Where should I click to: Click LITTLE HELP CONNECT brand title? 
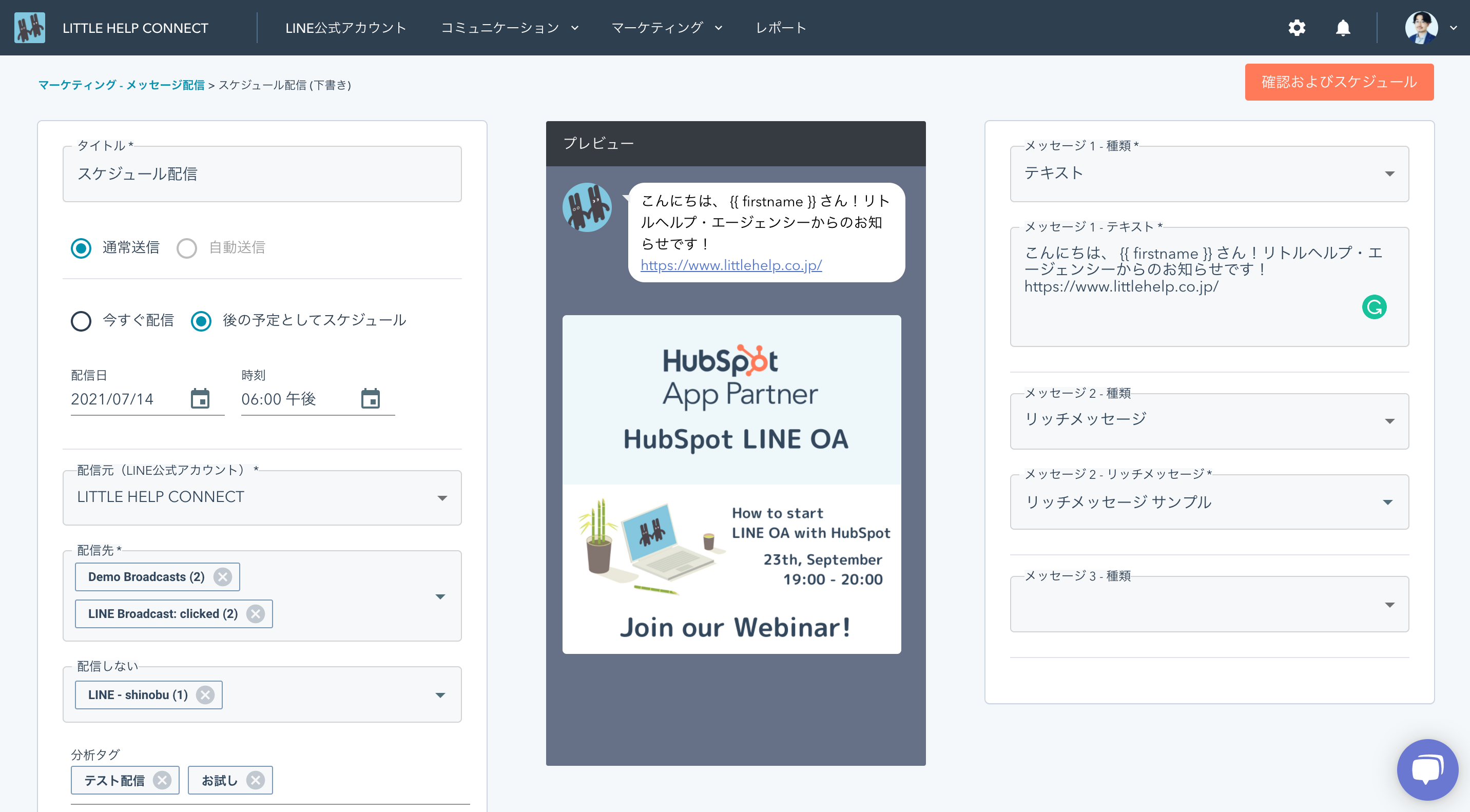coord(135,28)
